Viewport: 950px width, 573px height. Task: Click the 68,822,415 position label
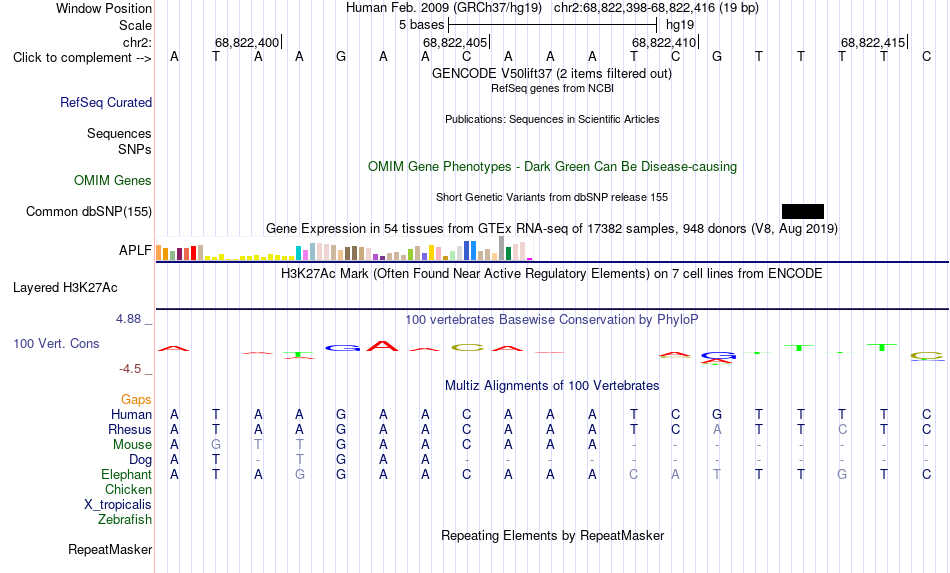click(x=873, y=42)
